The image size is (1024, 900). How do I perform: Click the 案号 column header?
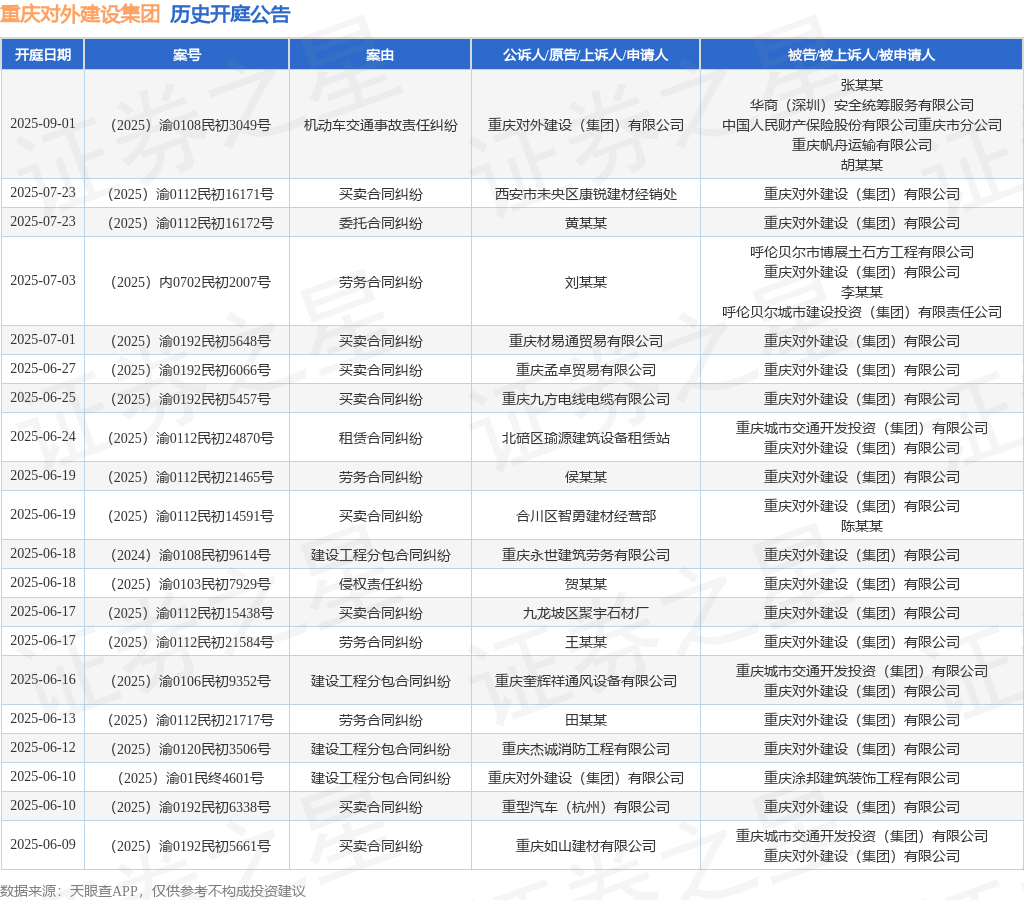tap(187, 55)
